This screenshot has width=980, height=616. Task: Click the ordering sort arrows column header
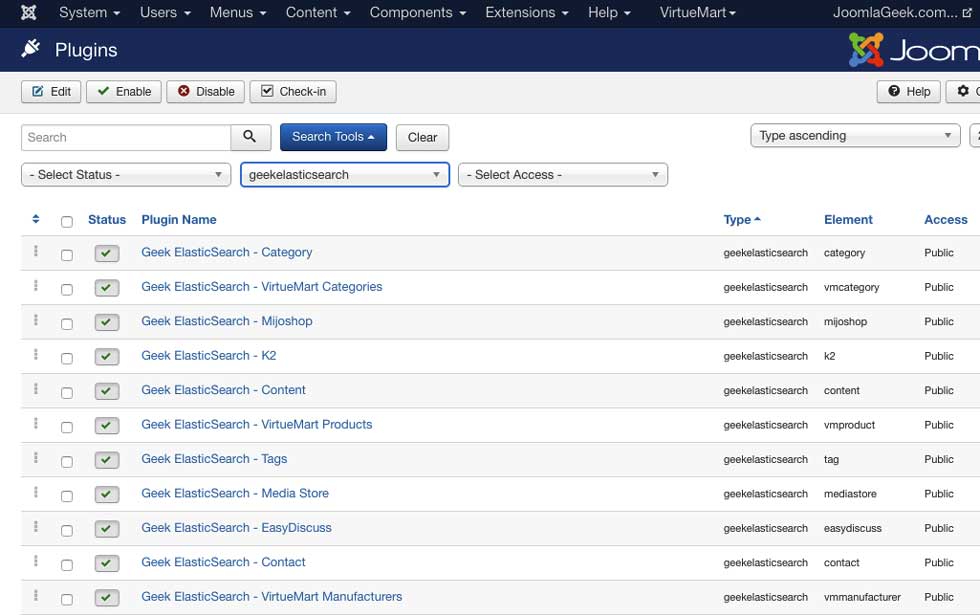pos(36,219)
